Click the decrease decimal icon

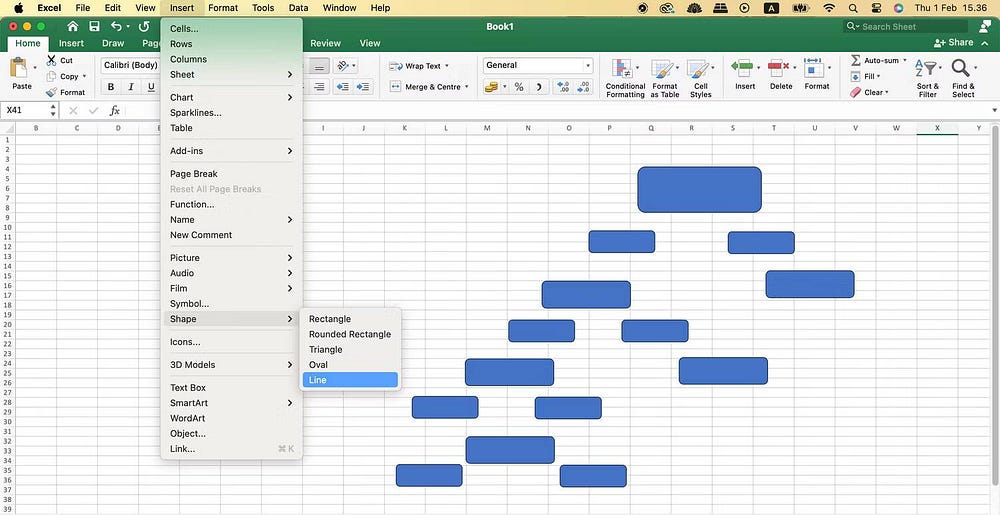[583, 87]
